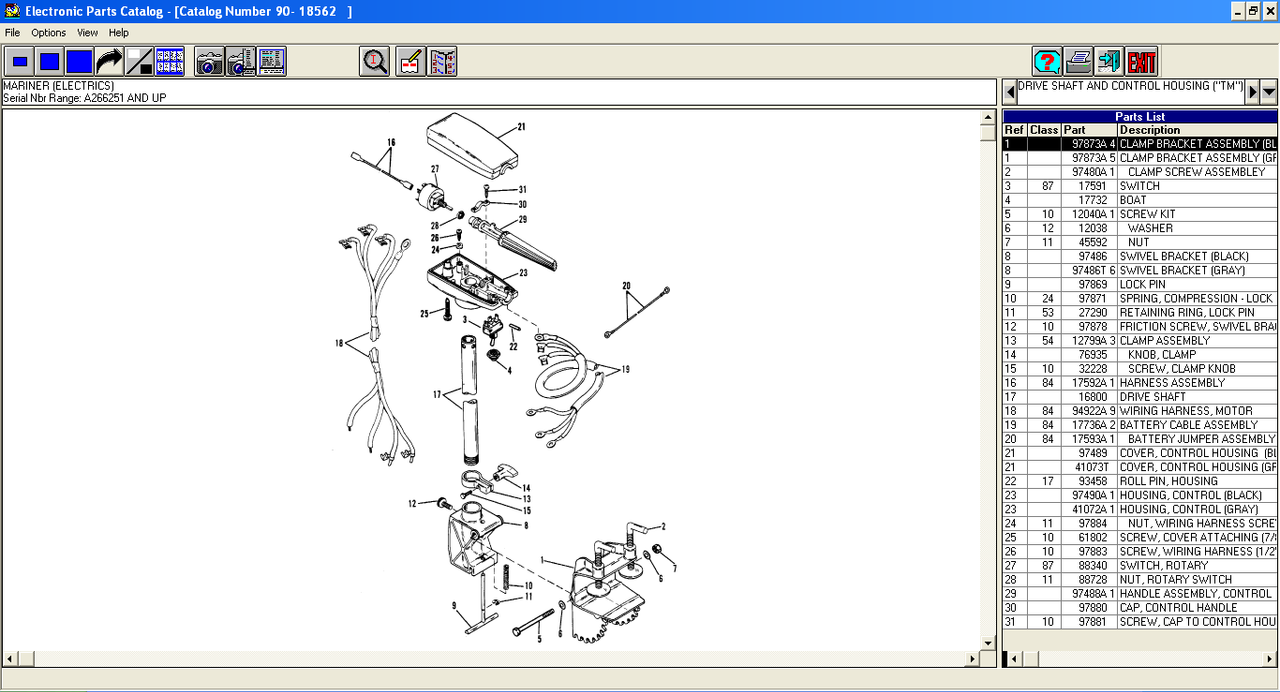
Task: Click parts list horizontal scrollbar right arrow
Action: click(x=1270, y=659)
